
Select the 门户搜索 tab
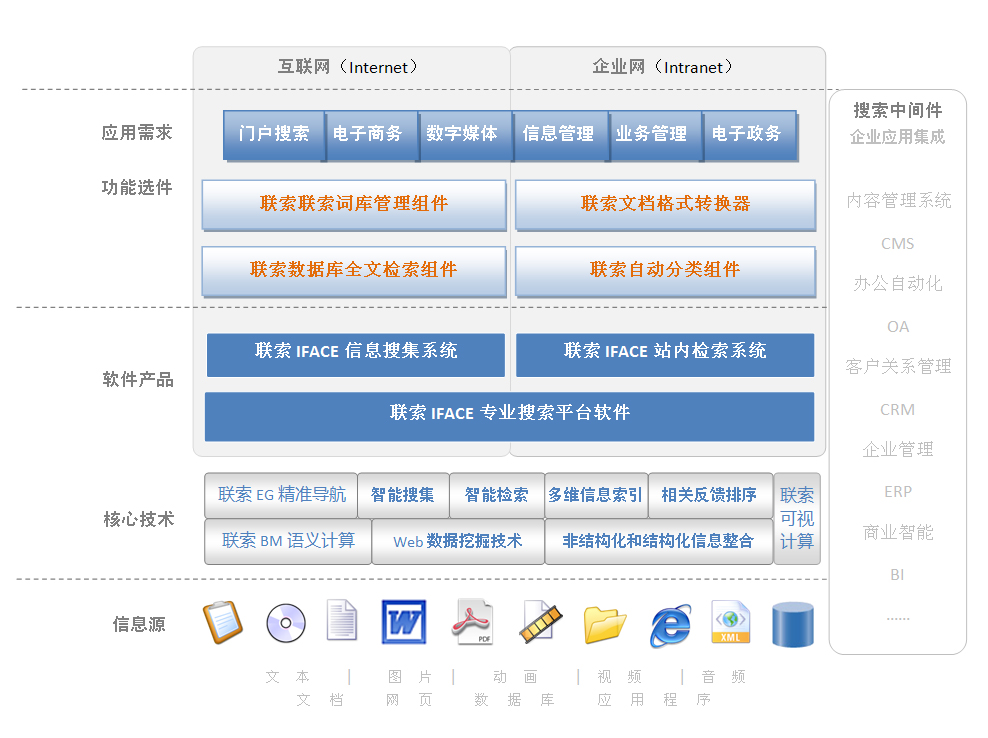pos(274,134)
